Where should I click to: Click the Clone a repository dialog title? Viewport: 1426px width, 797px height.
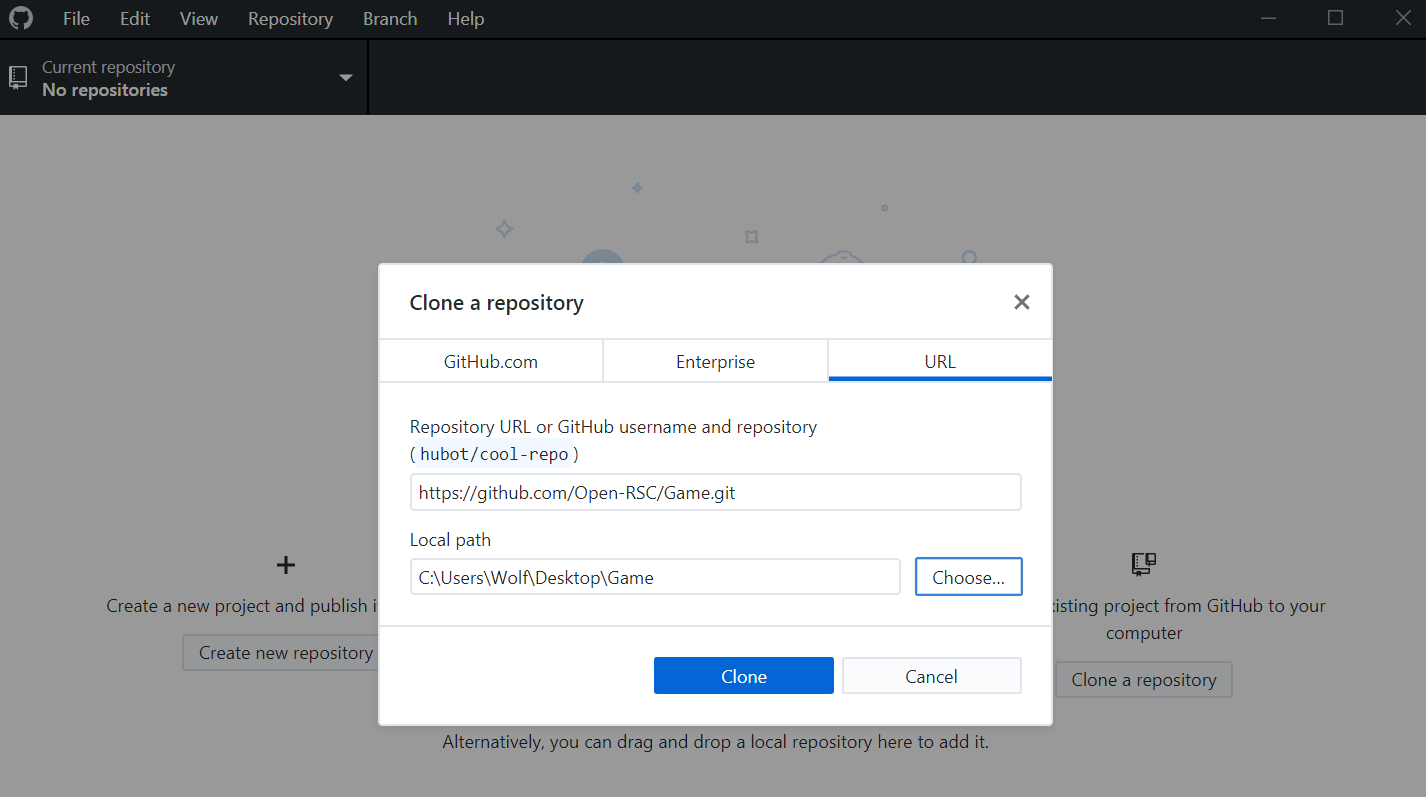click(497, 302)
